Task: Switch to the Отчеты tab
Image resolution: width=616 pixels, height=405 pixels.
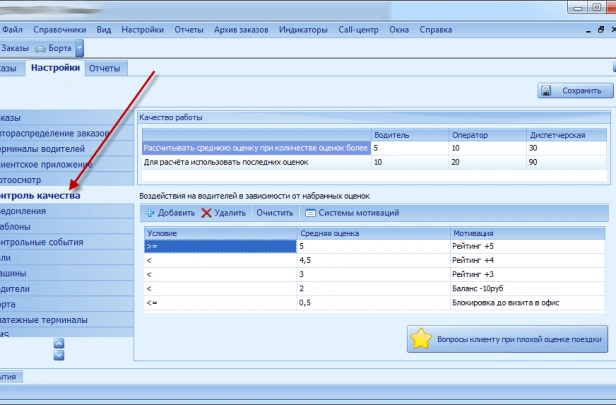Action: [104, 68]
